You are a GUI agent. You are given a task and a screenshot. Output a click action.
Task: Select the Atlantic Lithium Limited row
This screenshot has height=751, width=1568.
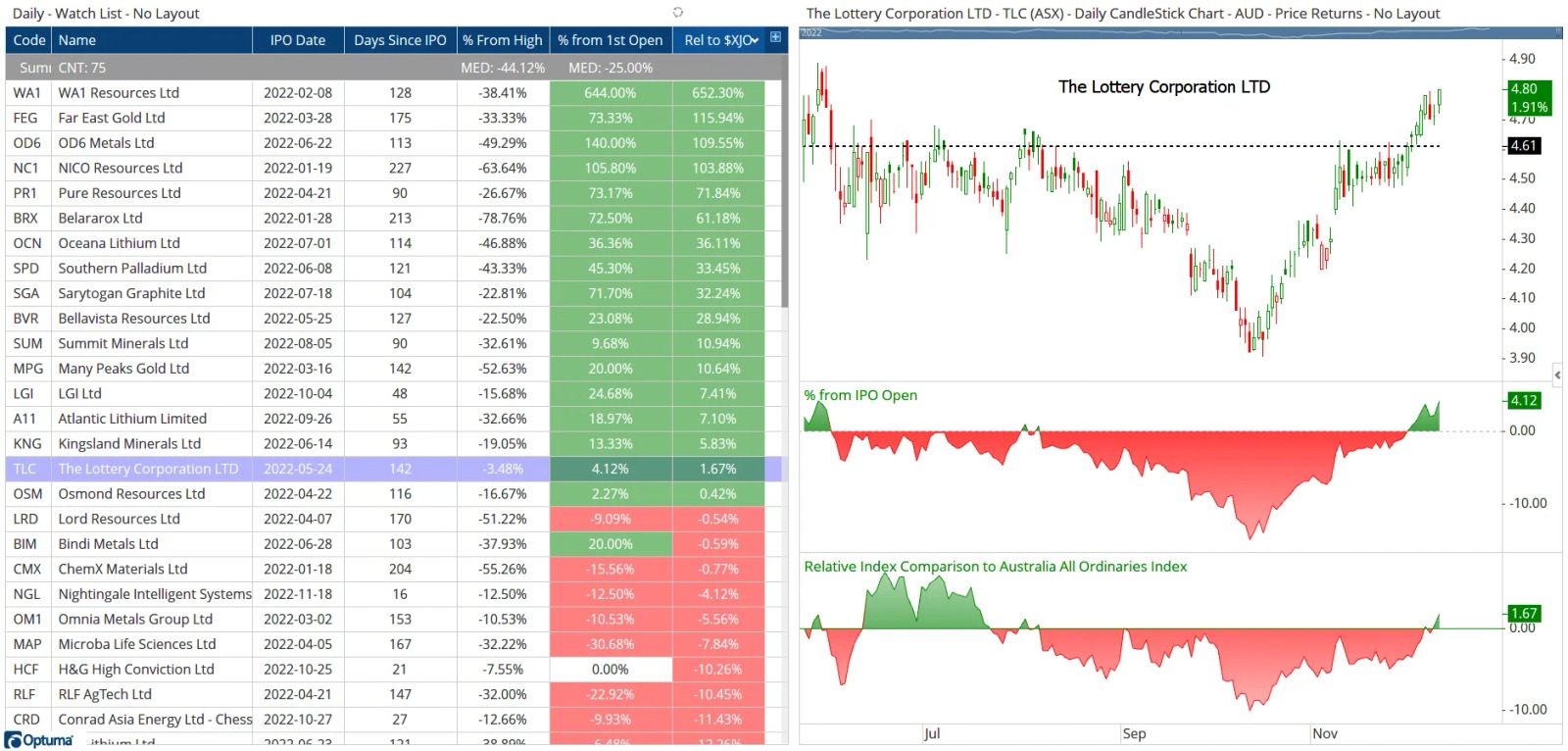coord(393,419)
